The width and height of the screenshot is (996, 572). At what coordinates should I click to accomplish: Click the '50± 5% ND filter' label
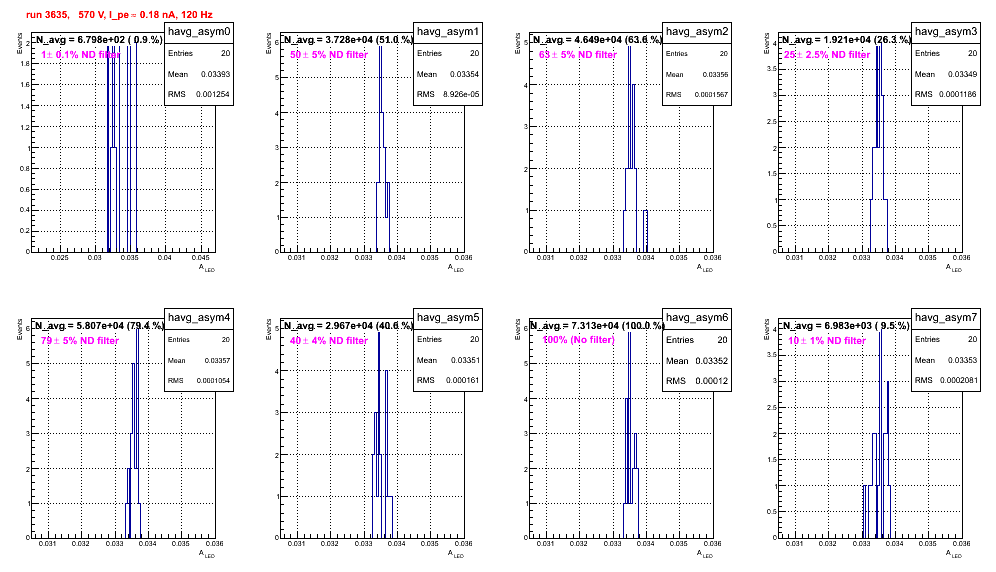329,55
